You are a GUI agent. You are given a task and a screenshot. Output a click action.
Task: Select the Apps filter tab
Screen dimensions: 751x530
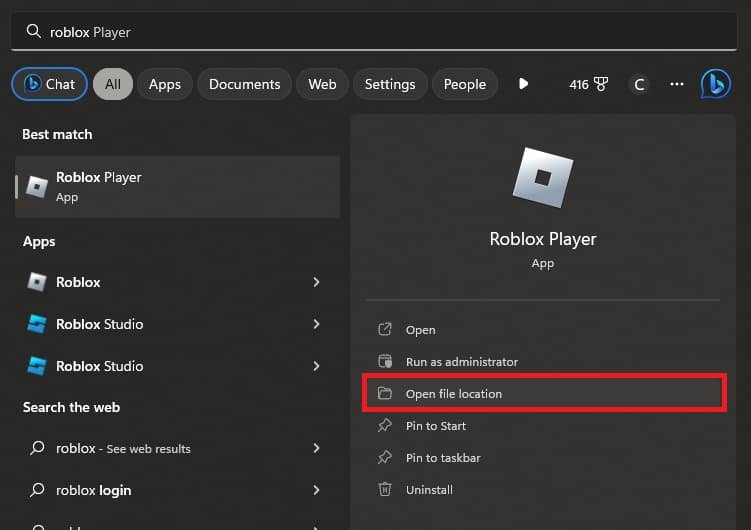(x=164, y=84)
